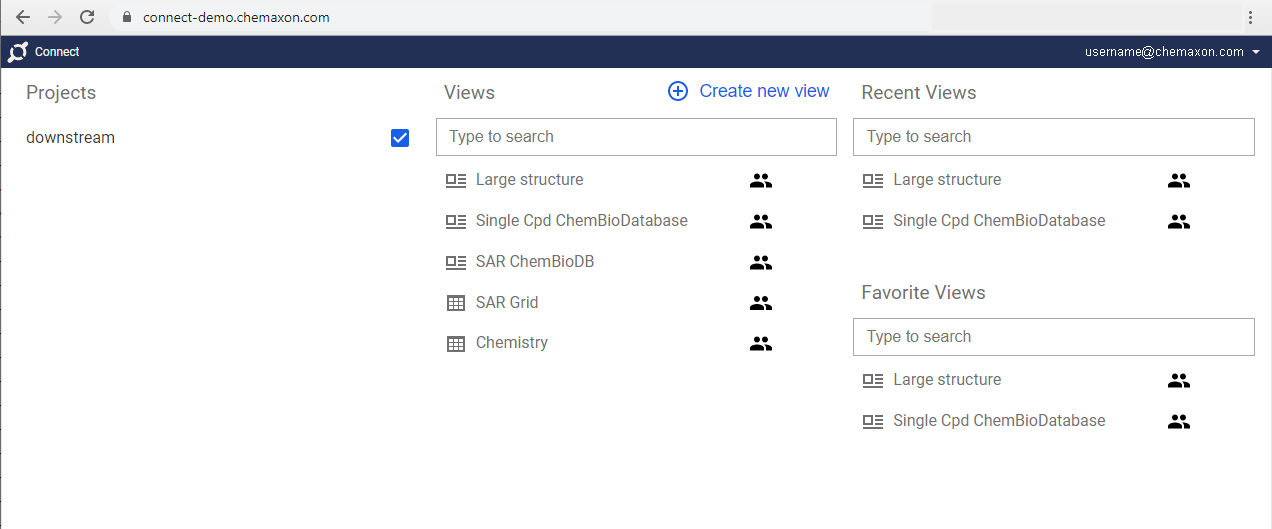Screen dimensions: 1272x529
Task: Click shared-users icon beside SAR Grid
Action: (761, 303)
